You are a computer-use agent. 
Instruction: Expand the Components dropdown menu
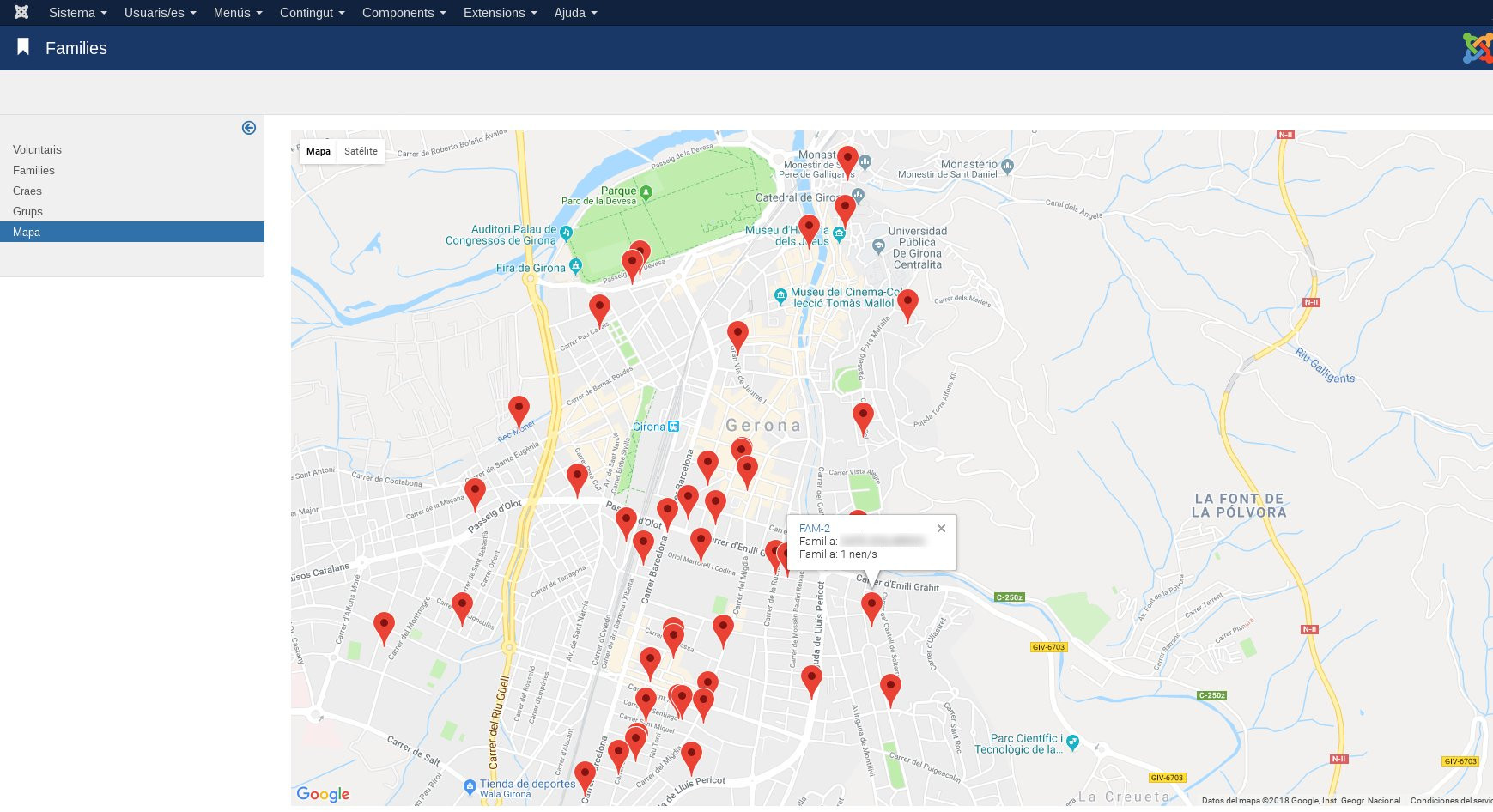404,13
